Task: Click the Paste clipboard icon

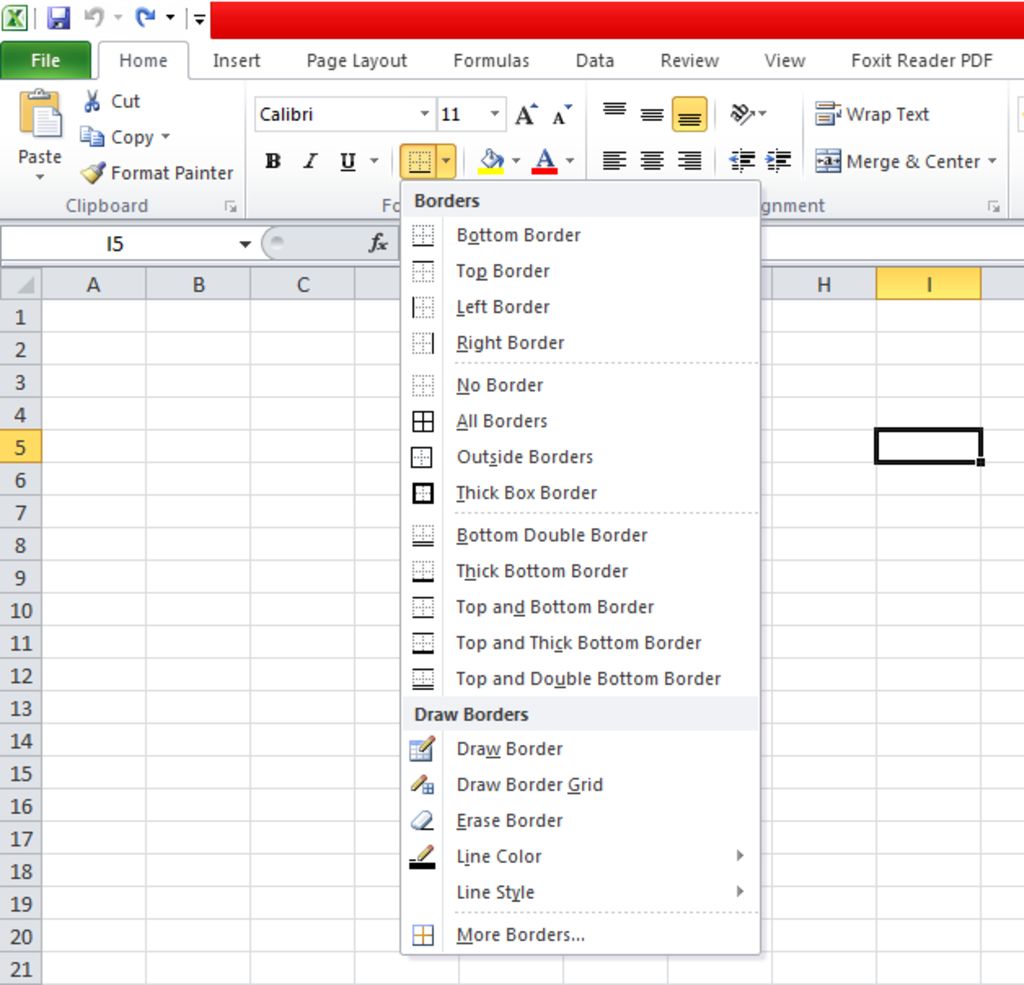Action: [x=40, y=113]
